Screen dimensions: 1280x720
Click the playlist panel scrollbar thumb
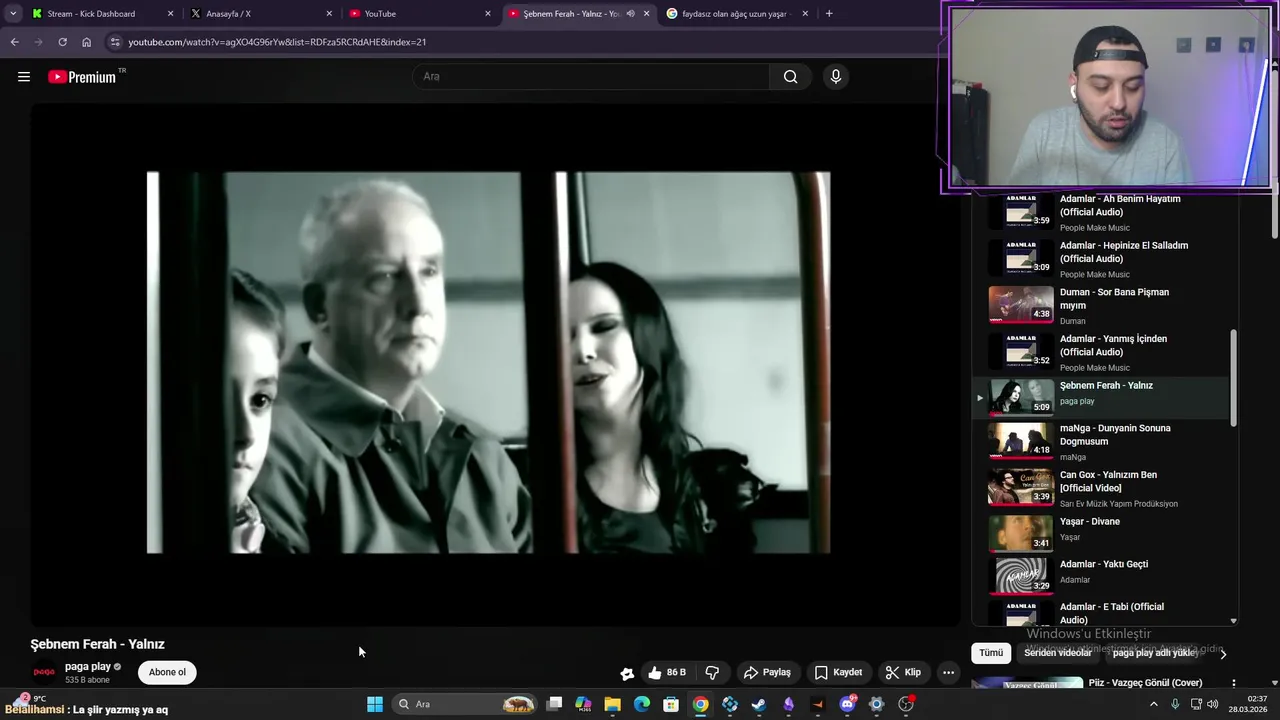[x=1233, y=378]
